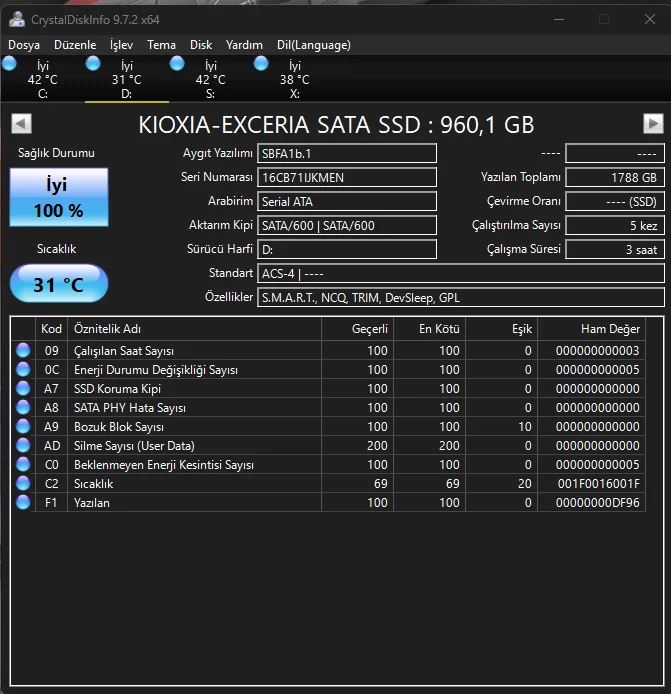Open the İşlev menu
This screenshot has height=694, width=671.
[121, 45]
